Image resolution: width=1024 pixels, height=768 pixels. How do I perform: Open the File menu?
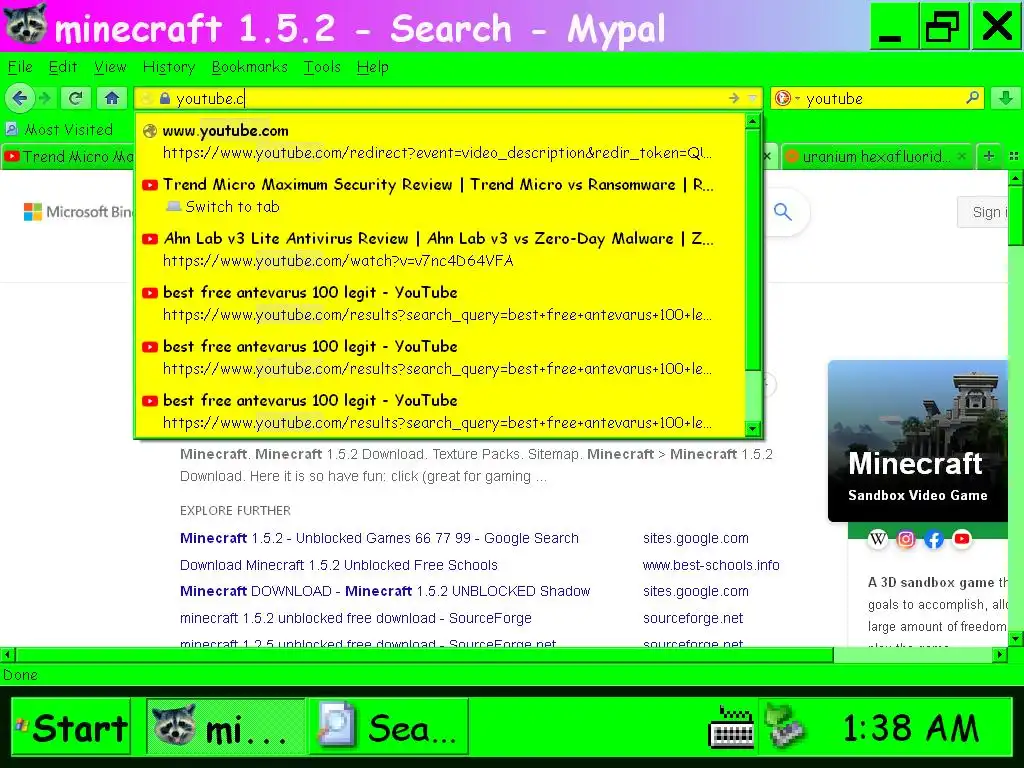pos(20,67)
